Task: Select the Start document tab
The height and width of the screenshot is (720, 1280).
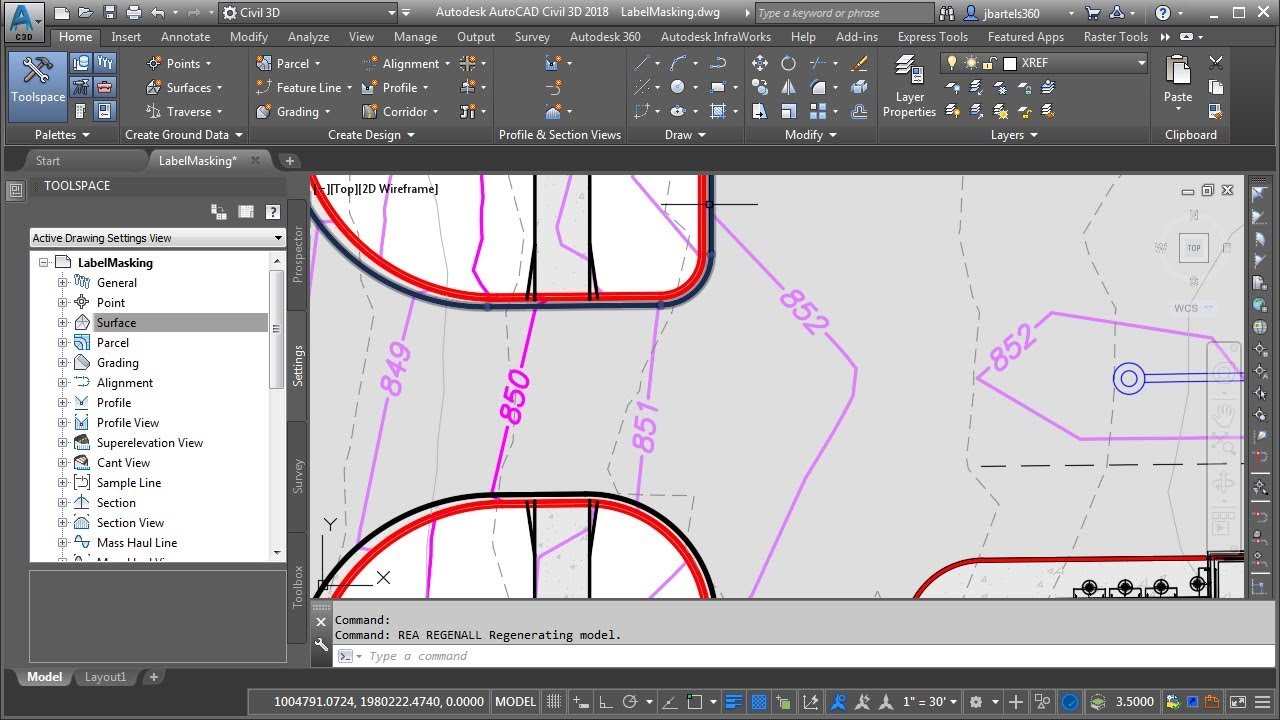Action: coord(47,160)
